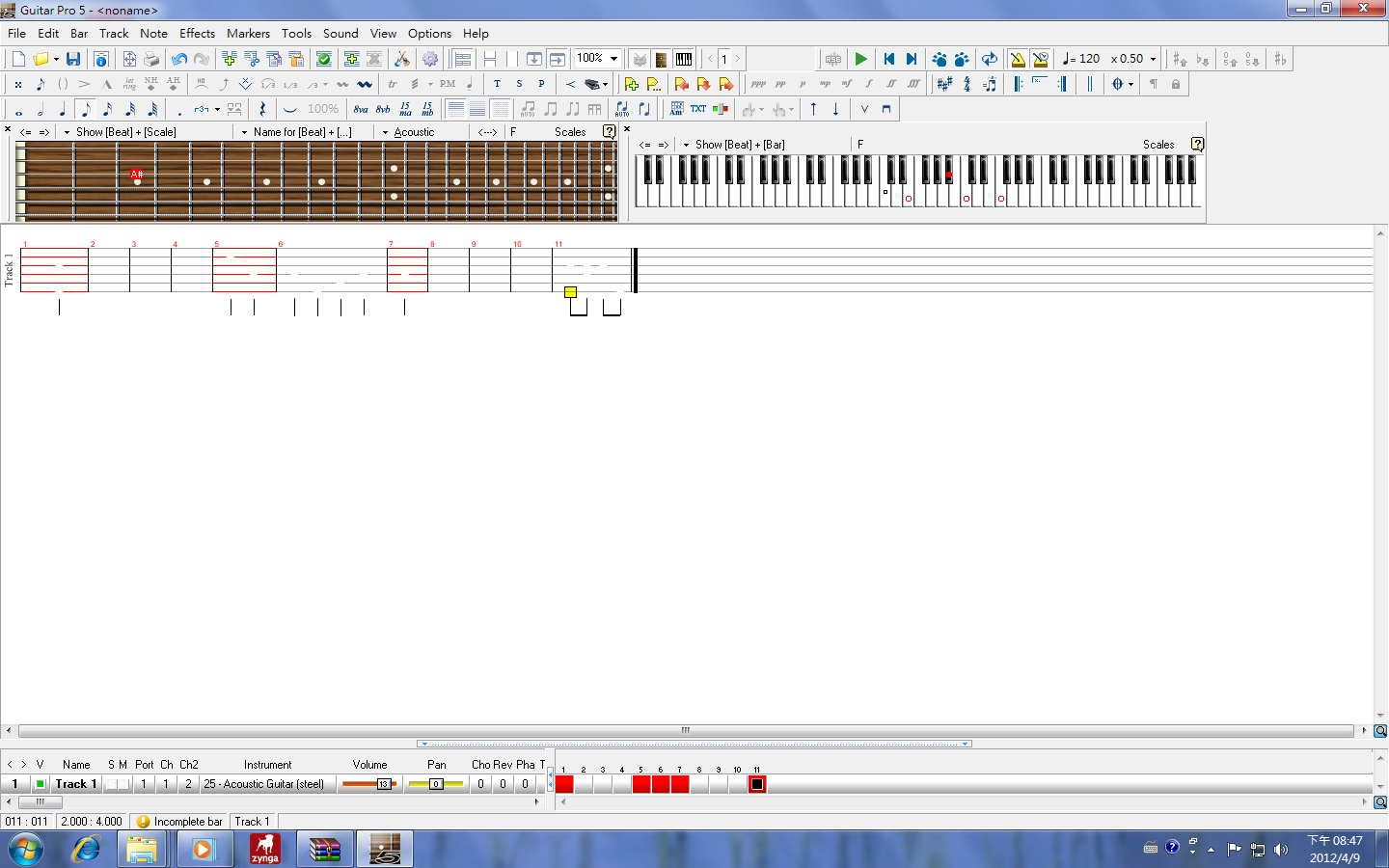Select the sixteenth note duration
The width and height of the screenshot is (1389, 868).
point(107,109)
